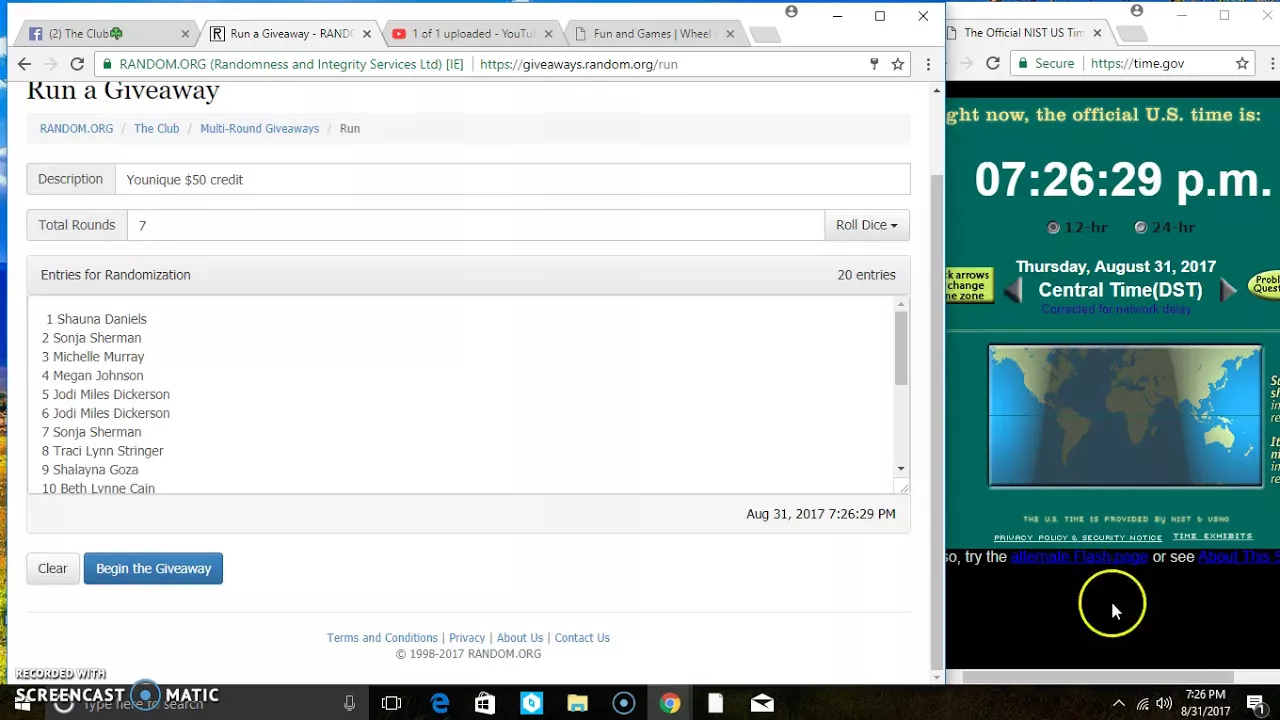The image size is (1280, 720).
Task: Click the giveaways.random.org URL field
Action: (x=578, y=64)
